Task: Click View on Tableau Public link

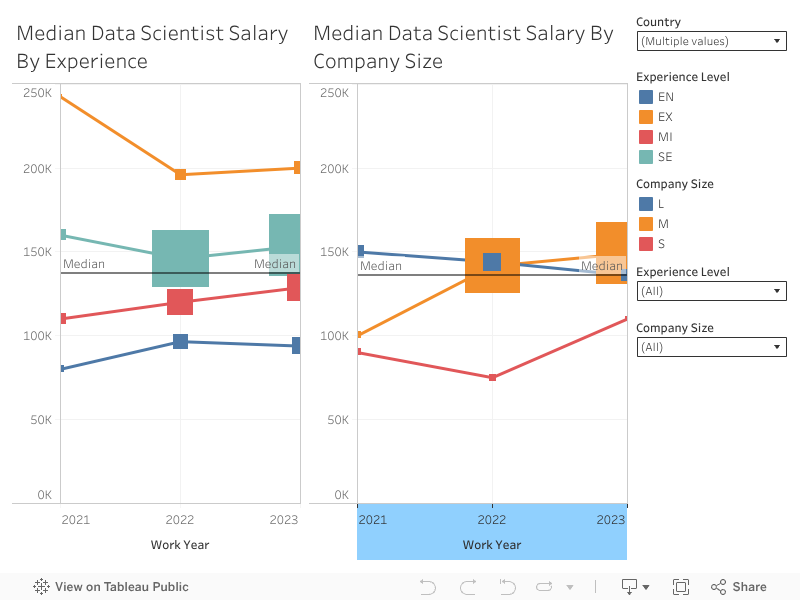Action: (x=111, y=587)
